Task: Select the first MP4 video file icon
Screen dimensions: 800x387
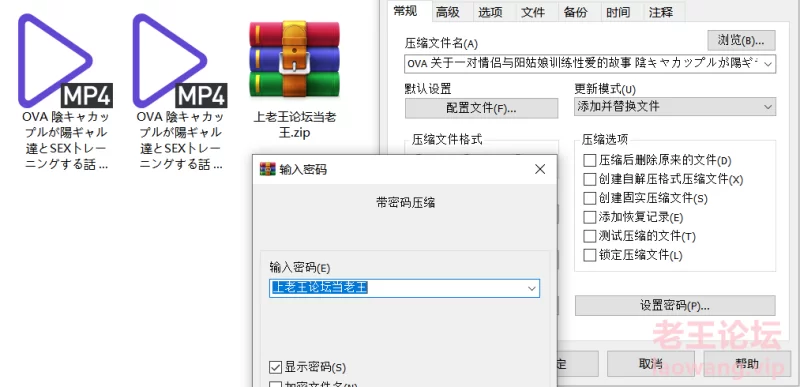Action: [65, 60]
